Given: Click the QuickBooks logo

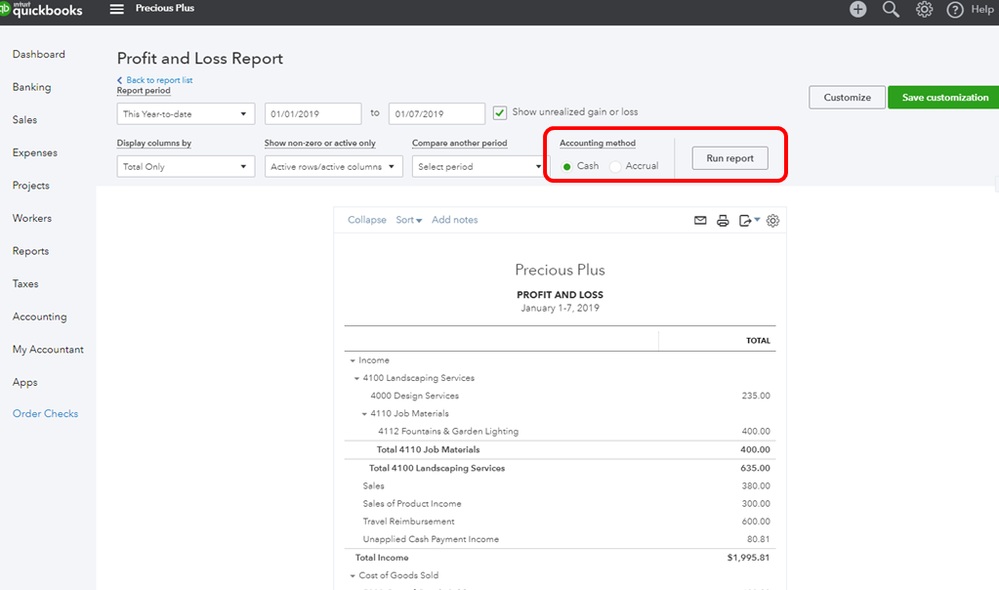Looking at the screenshot, I should pyautogui.click(x=42, y=9).
